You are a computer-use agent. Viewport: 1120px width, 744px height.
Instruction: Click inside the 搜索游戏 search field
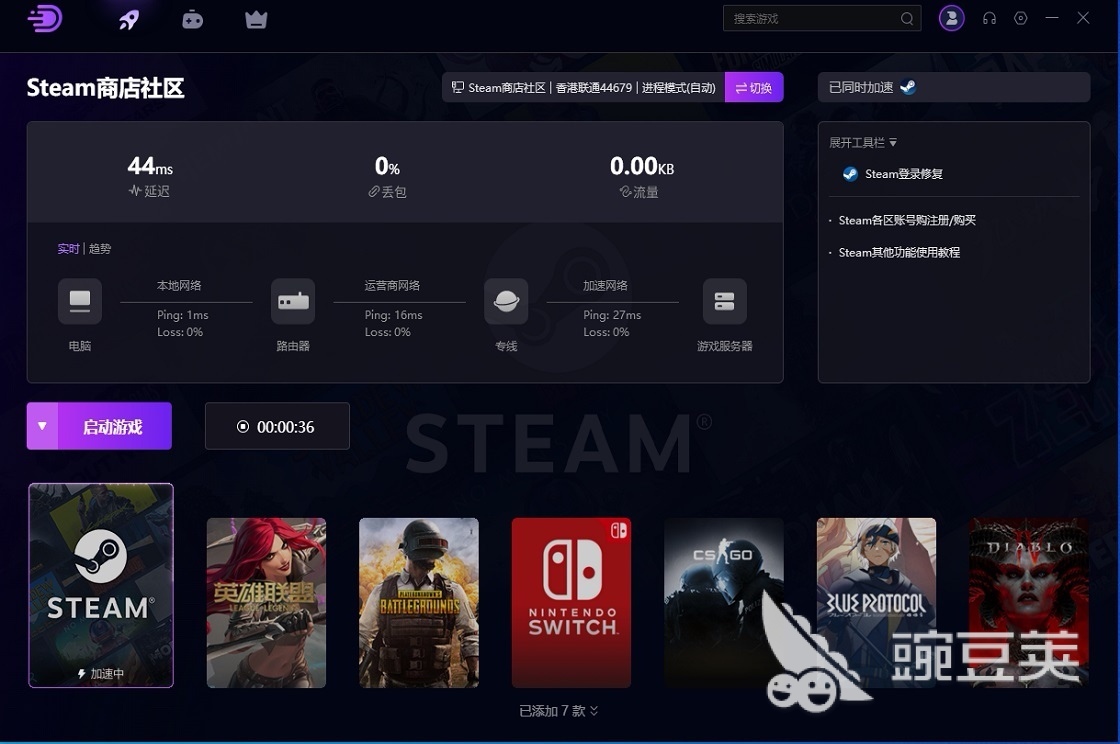[x=821, y=19]
